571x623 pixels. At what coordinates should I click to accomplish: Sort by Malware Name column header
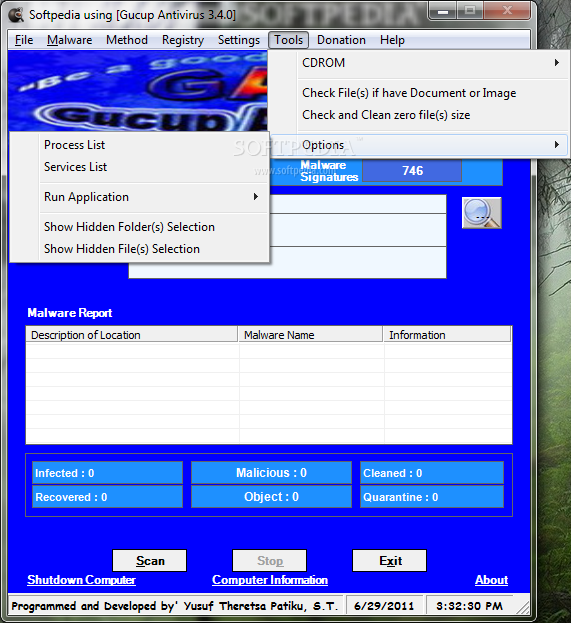(x=311, y=335)
